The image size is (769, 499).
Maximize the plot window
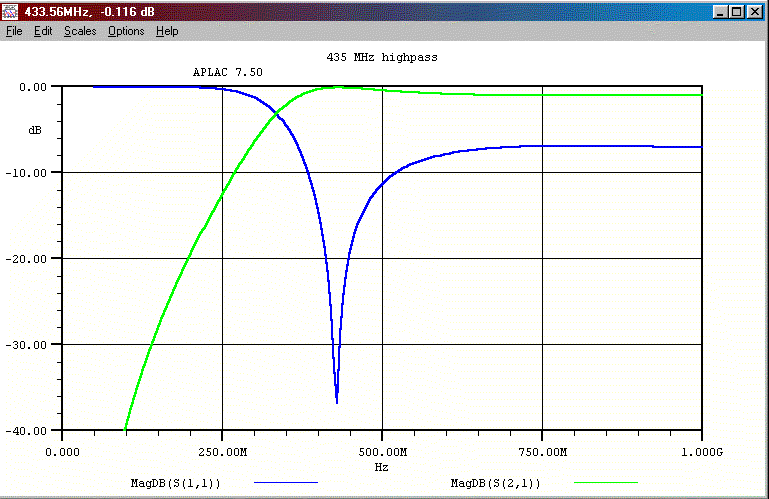click(736, 12)
